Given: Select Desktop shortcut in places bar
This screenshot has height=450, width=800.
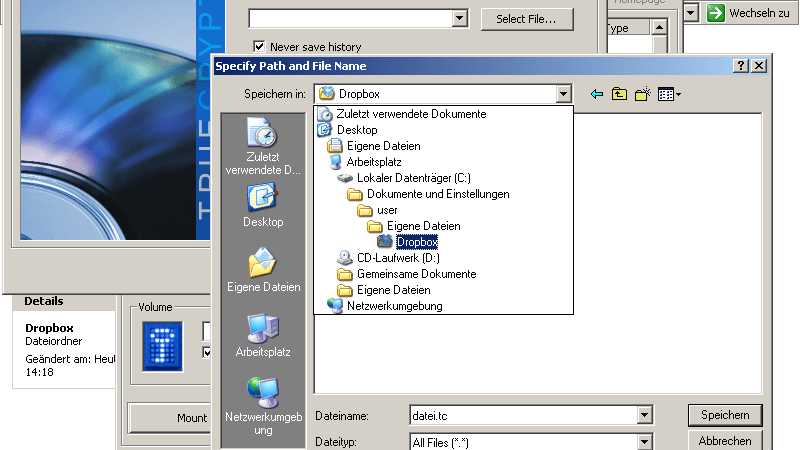Looking at the screenshot, I should click(x=263, y=206).
